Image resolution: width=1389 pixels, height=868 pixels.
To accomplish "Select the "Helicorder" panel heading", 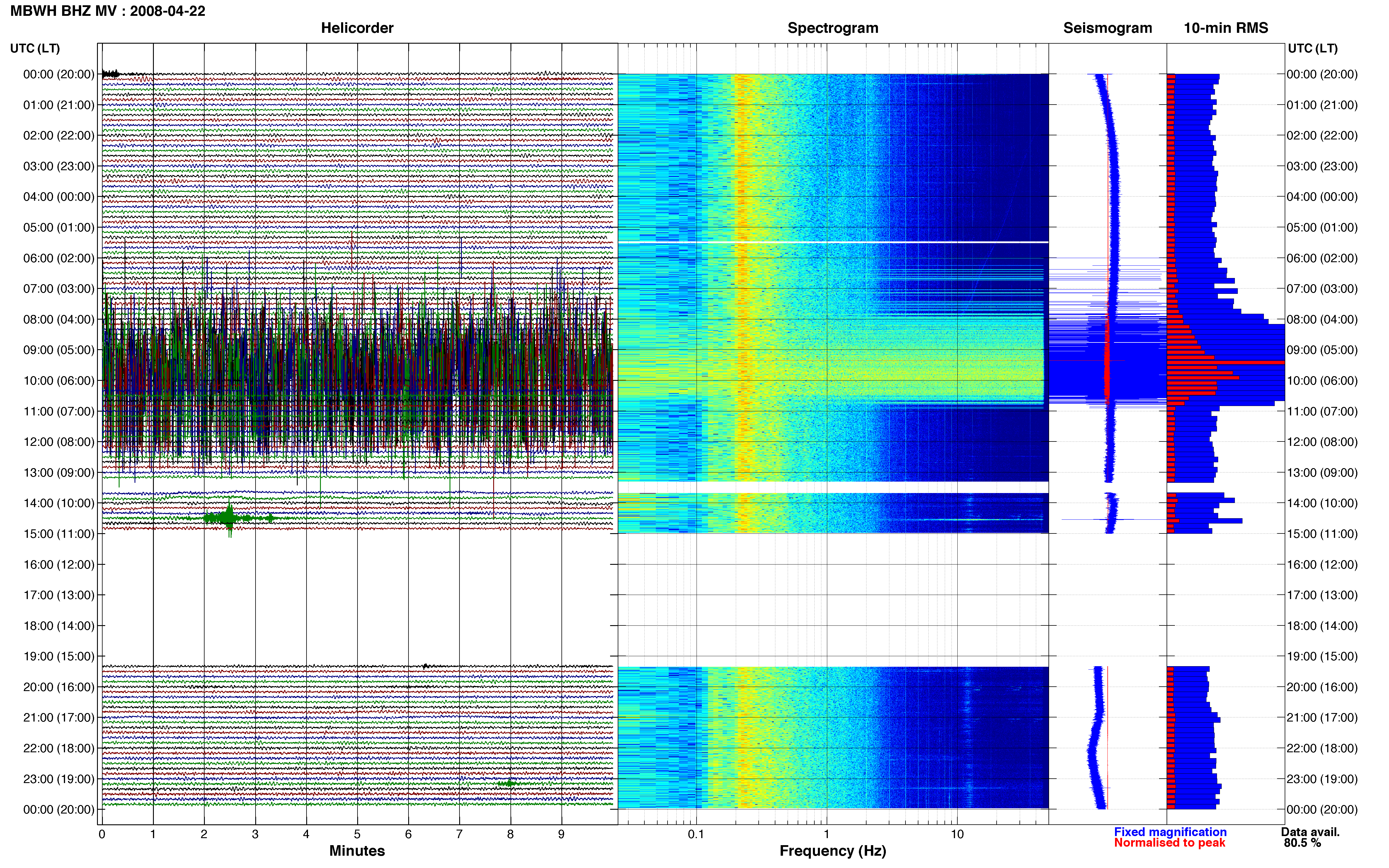I will (357, 28).
